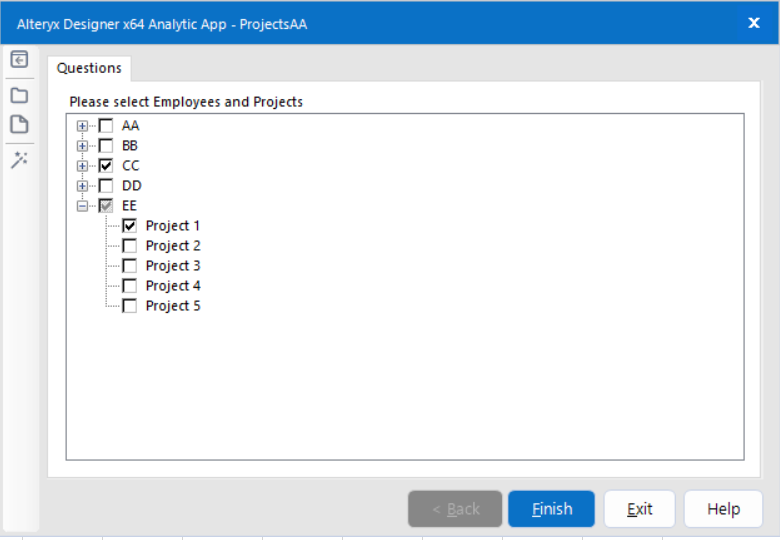The image size is (780, 540).
Task: Click the Exit button
Action: click(639, 509)
